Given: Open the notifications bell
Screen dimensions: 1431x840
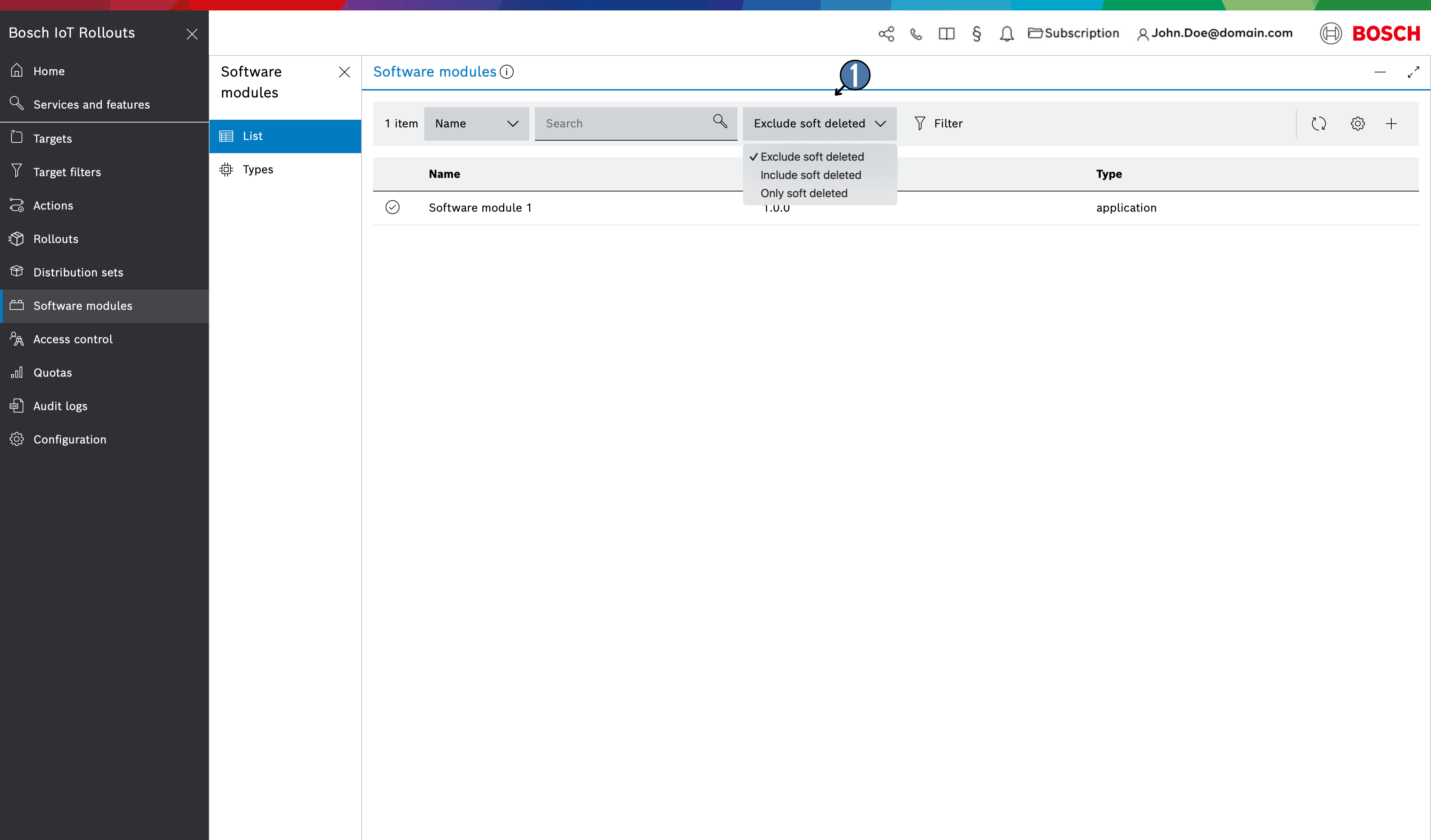Looking at the screenshot, I should pyautogui.click(x=1007, y=34).
